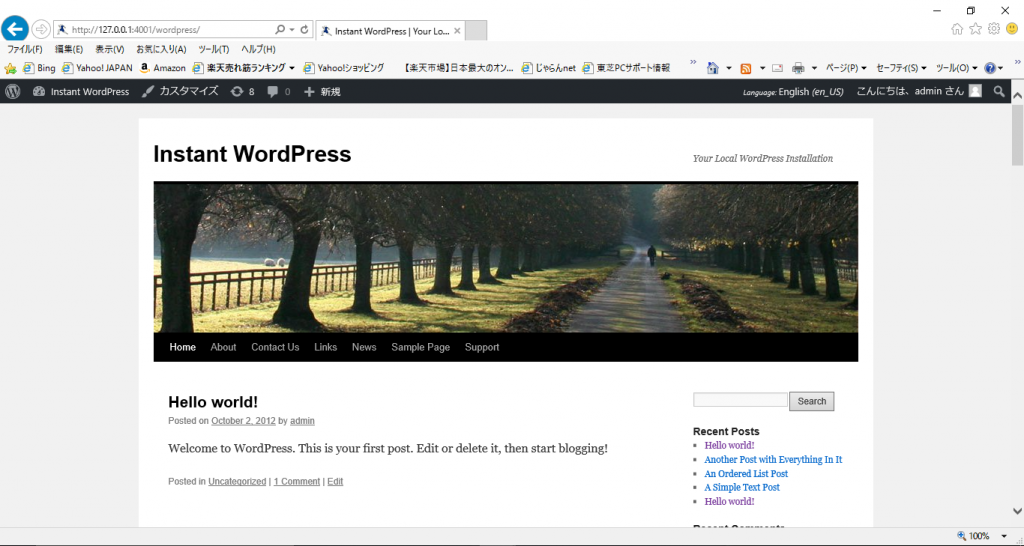Open the お気に入り(A) menu

pos(161,49)
